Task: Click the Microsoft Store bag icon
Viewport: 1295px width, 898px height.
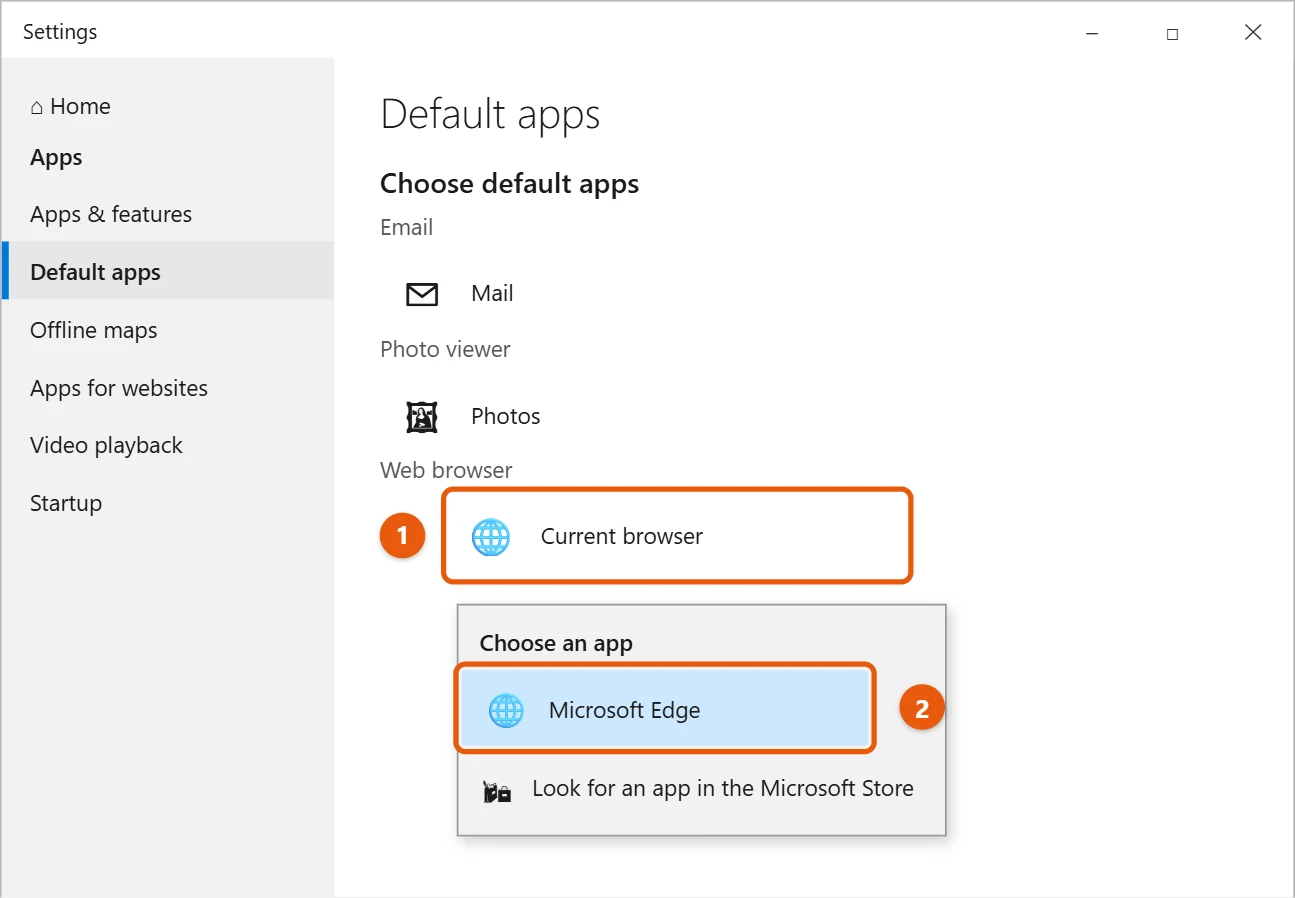Action: pos(497,792)
